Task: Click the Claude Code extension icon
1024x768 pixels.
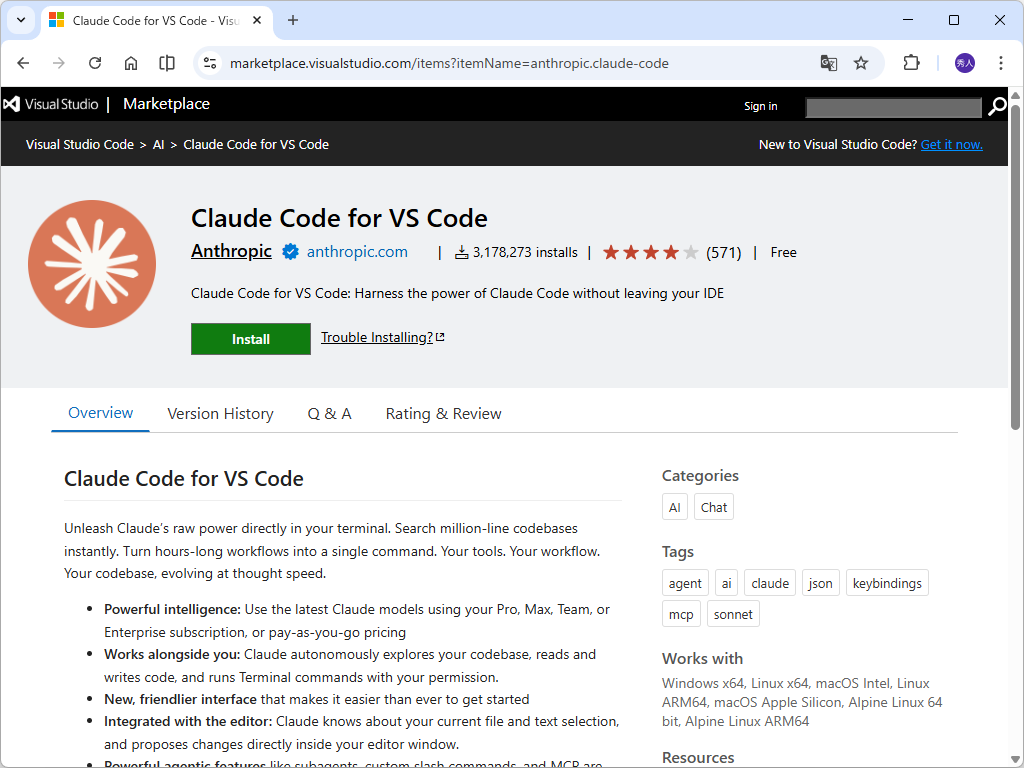Action: coord(92,263)
